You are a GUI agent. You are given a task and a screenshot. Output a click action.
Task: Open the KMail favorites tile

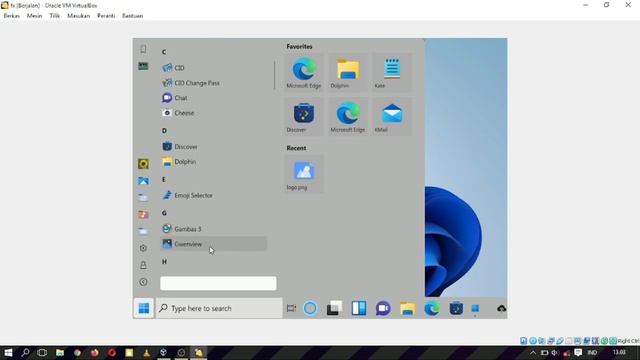coord(392,117)
